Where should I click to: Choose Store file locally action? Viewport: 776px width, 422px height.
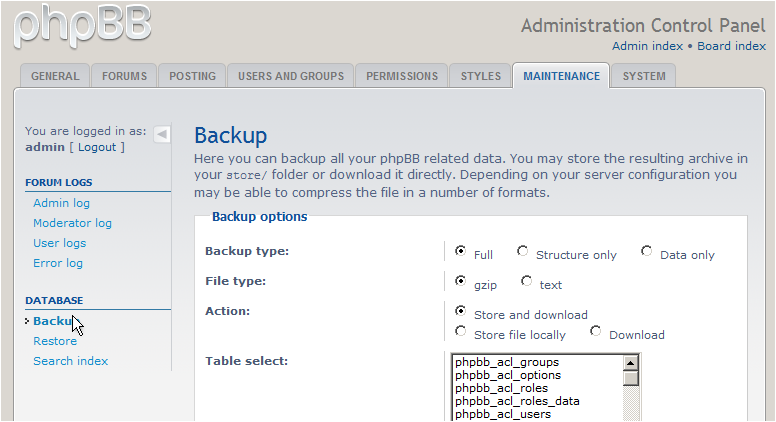point(460,331)
